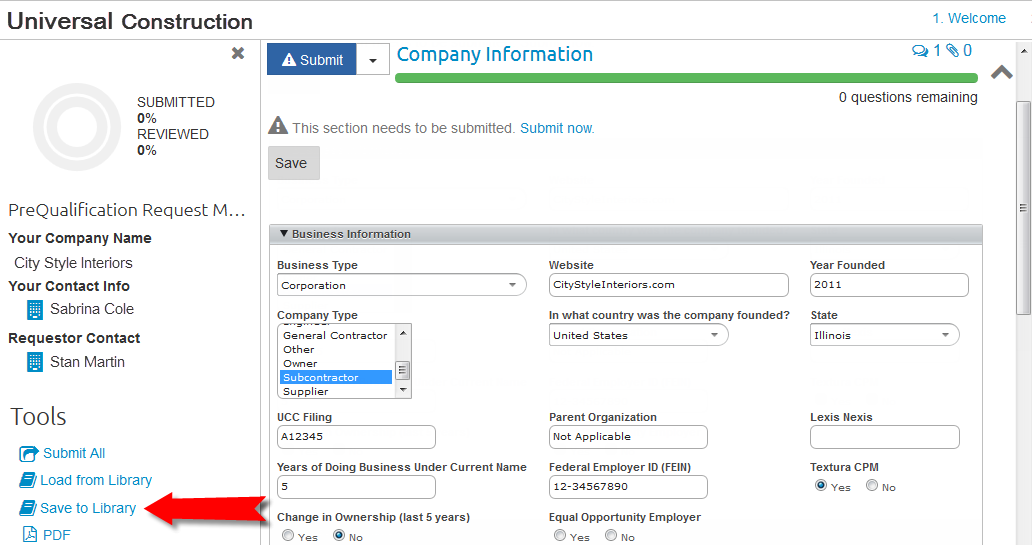Click the Company Information heading
Screen dimensions: 1032x545
(495, 55)
